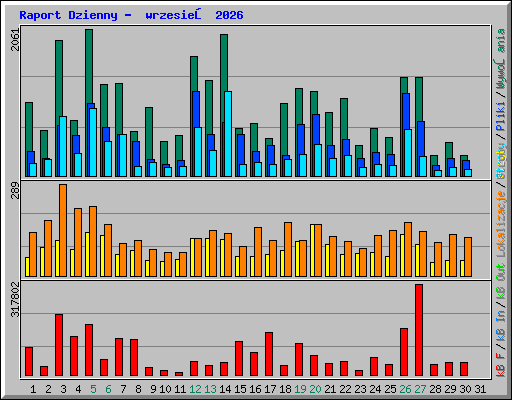Click day label "22" on the axis
512x400 pixels.
[x=345, y=389]
